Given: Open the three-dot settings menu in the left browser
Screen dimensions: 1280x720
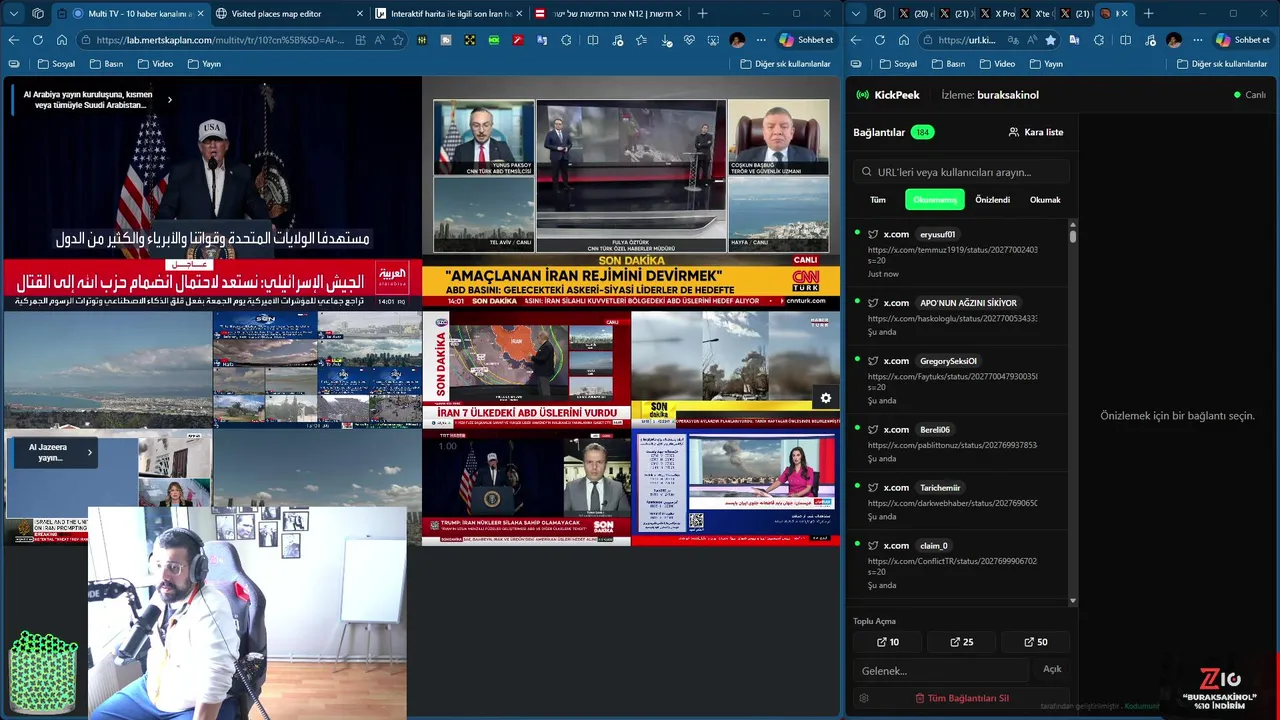Looking at the screenshot, I should (x=761, y=40).
